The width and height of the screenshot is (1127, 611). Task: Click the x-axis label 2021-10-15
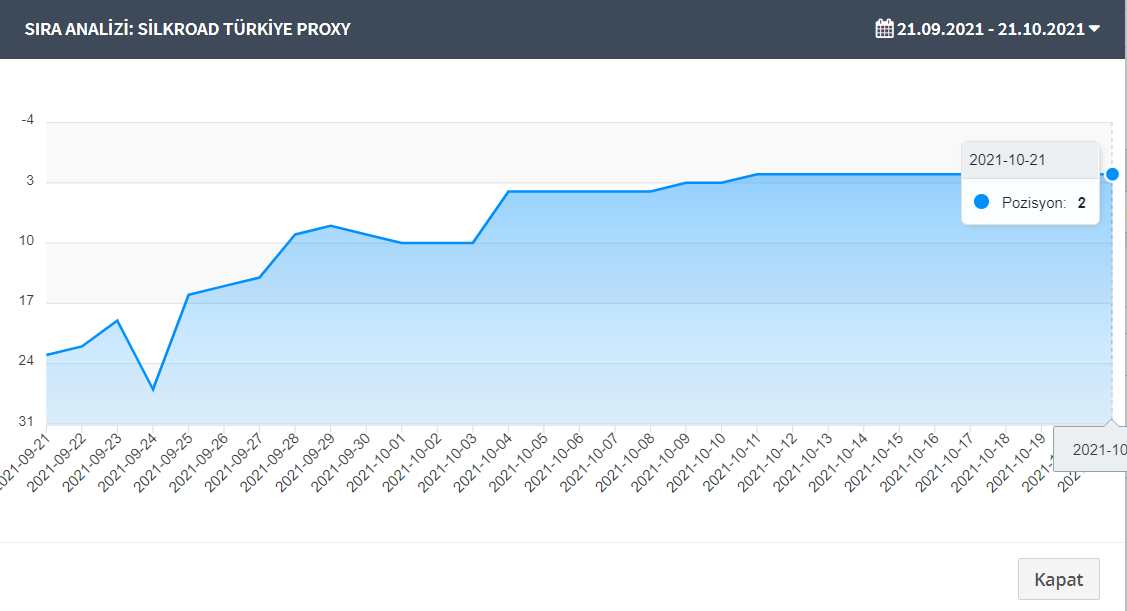pos(873,461)
